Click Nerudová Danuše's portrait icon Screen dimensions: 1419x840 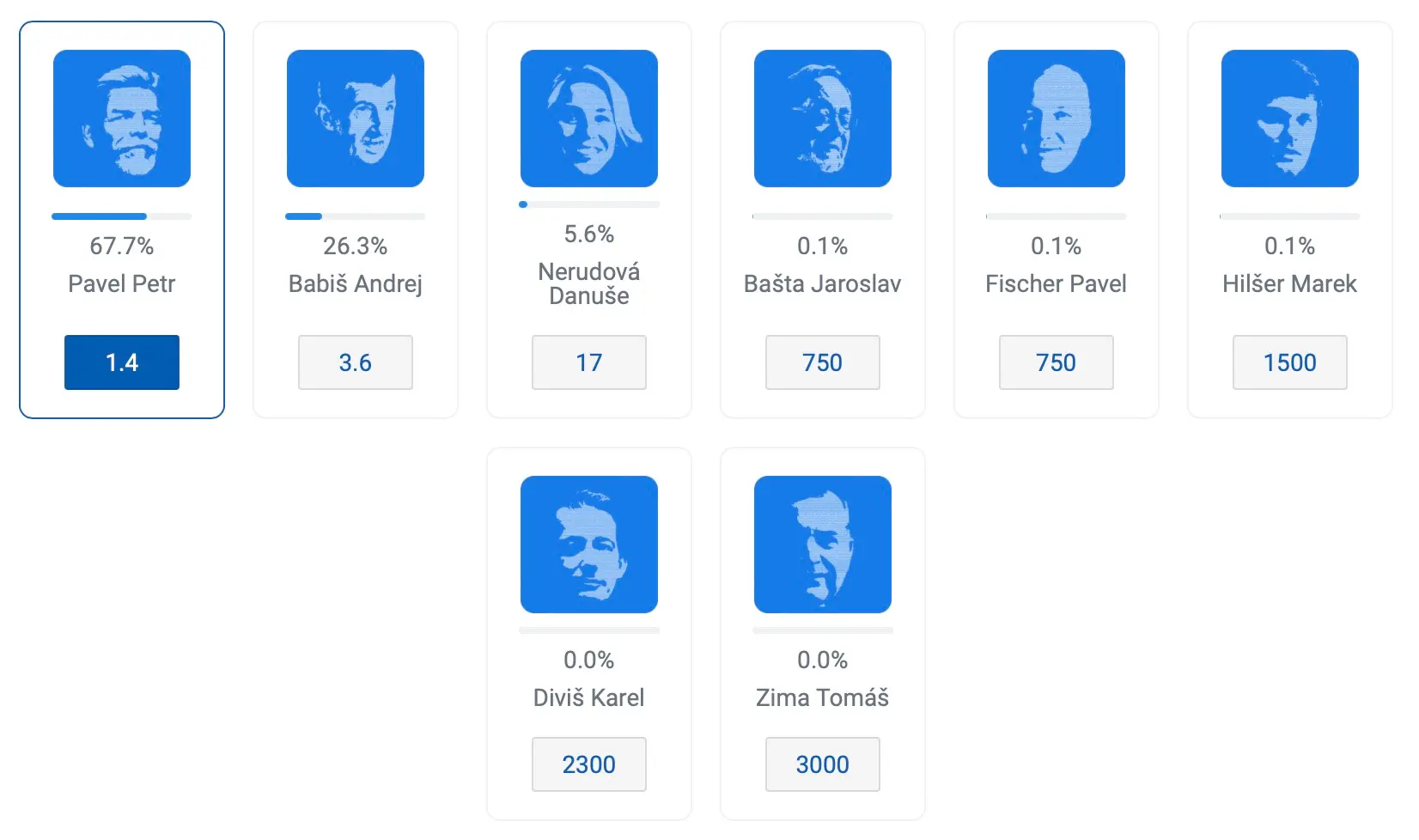pyautogui.click(x=589, y=119)
